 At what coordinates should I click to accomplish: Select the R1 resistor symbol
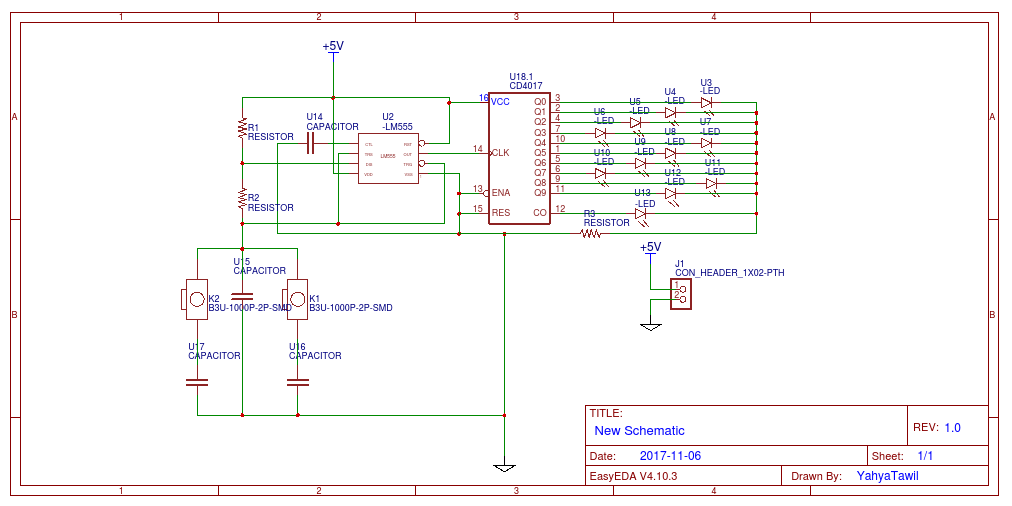tap(242, 128)
